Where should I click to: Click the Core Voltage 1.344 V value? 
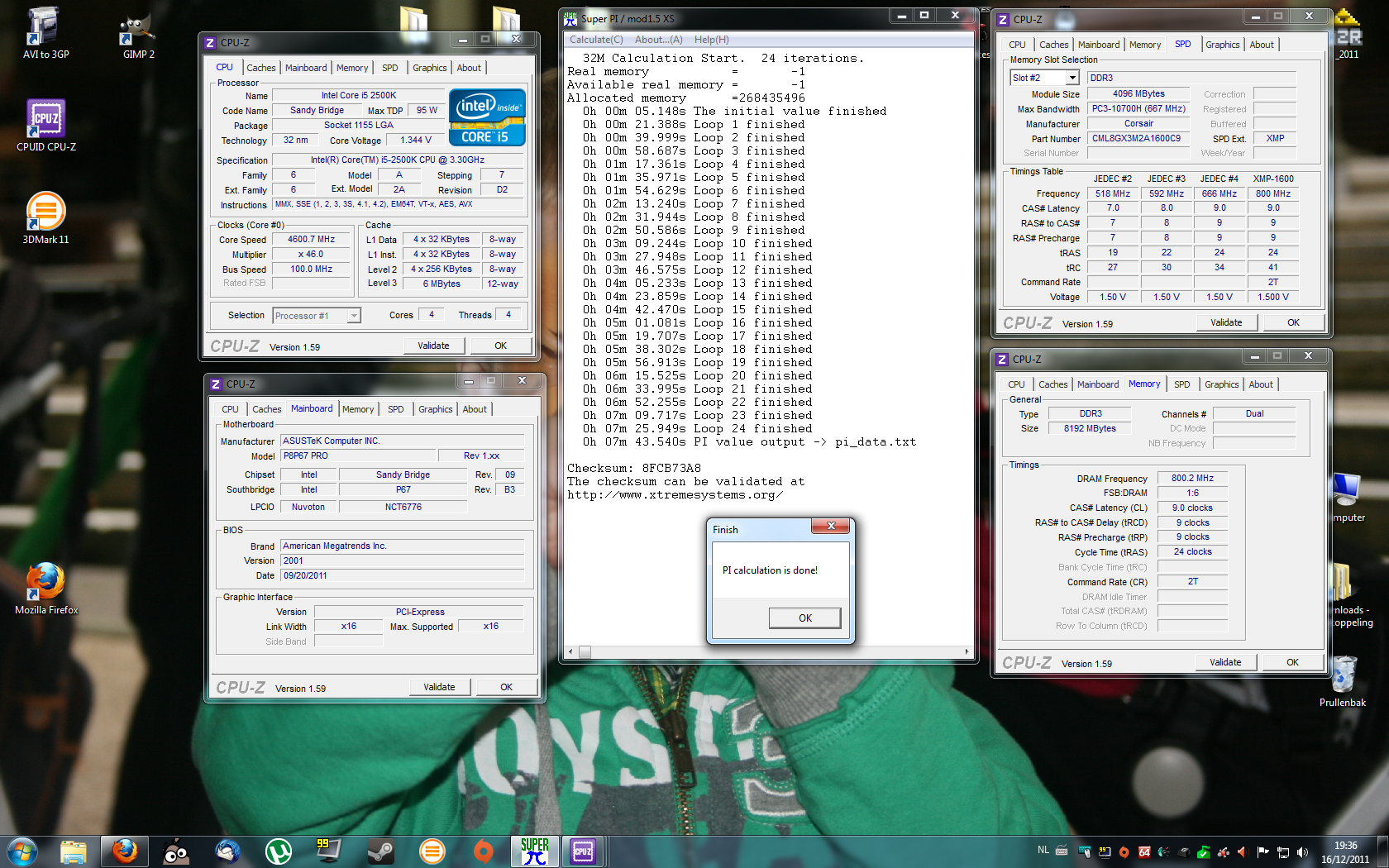click(416, 141)
